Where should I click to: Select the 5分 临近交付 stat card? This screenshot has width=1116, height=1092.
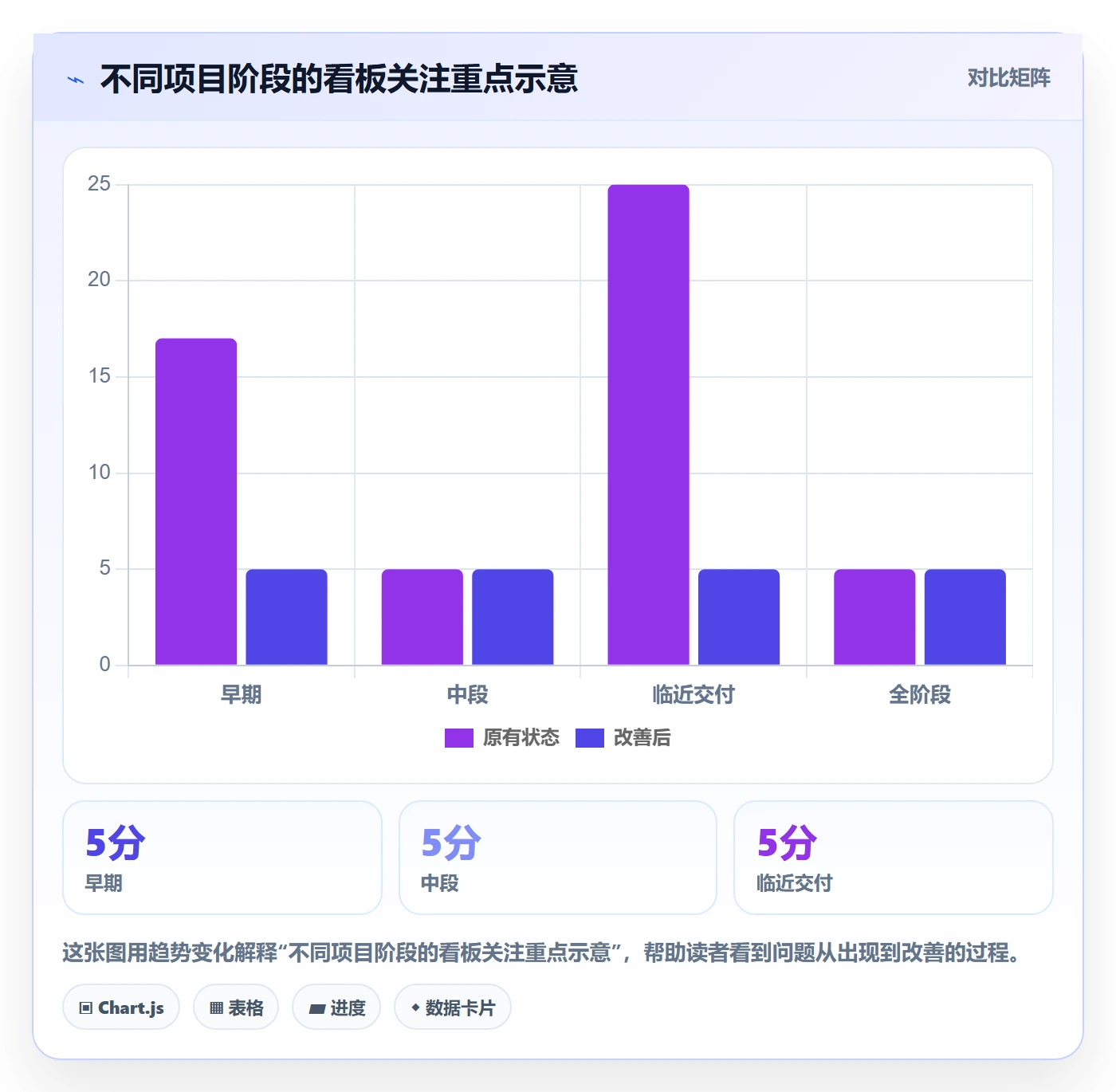pos(894,858)
